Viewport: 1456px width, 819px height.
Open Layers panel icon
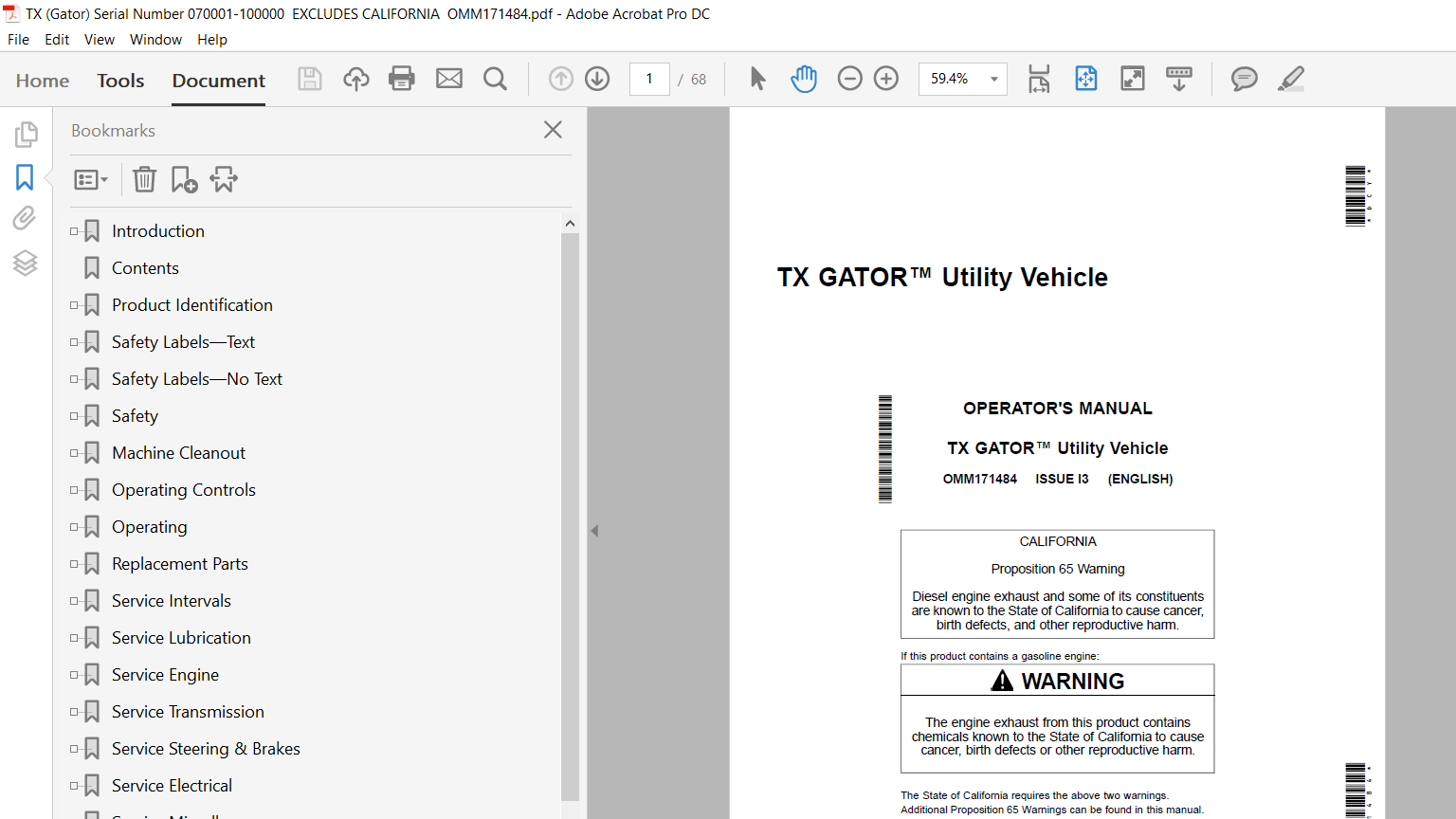click(x=26, y=263)
